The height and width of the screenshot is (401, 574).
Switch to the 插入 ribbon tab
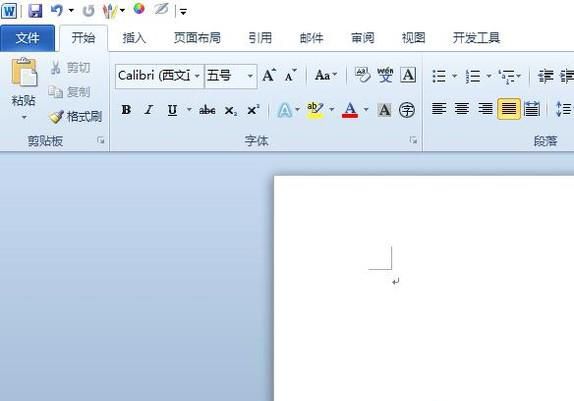tap(134, 38)
